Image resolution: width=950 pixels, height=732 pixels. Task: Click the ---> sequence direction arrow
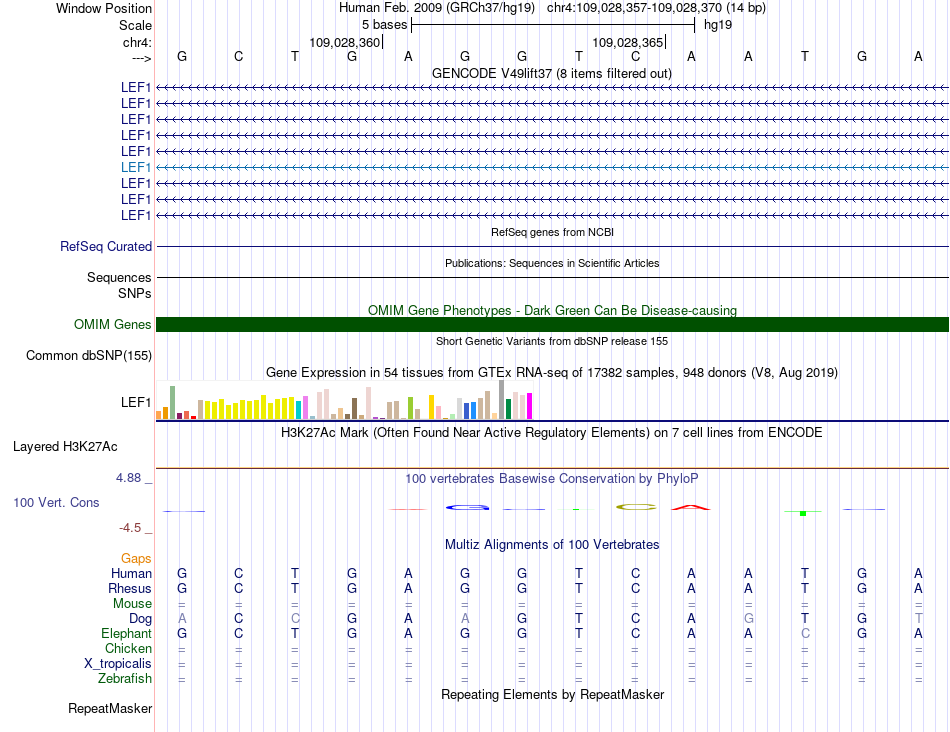coord(141,58)
